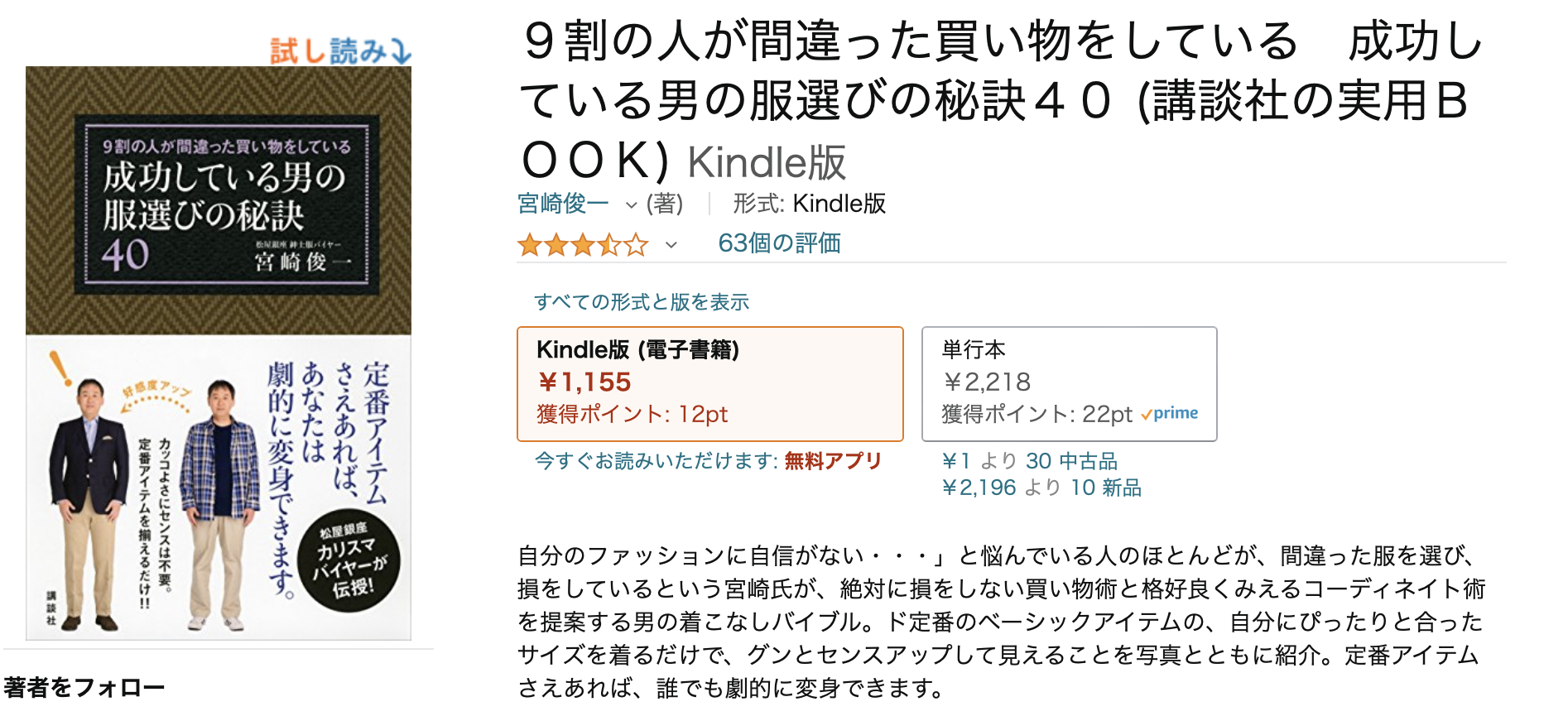1568x716 pixels.
Task: Click the ¥1,155 Kindle price
Action: [x=584, y=382]
